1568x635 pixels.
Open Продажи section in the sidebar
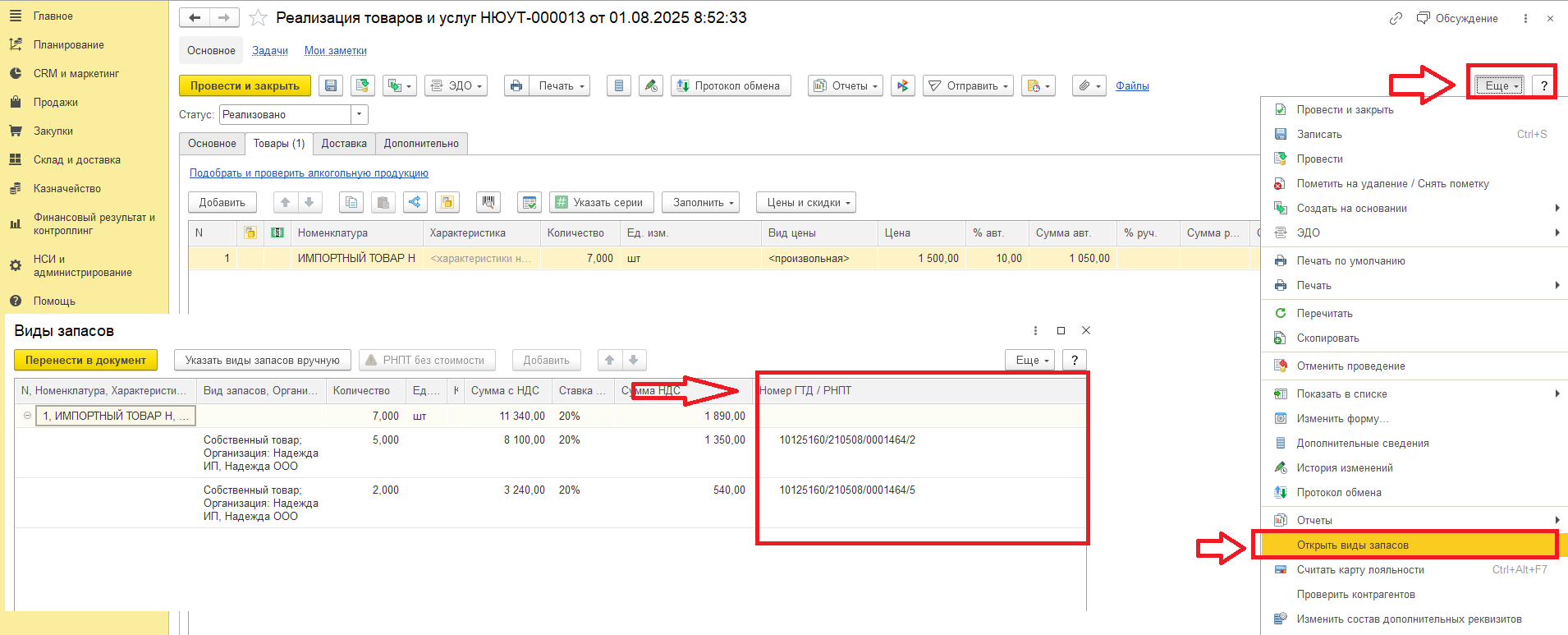point(56,103)
